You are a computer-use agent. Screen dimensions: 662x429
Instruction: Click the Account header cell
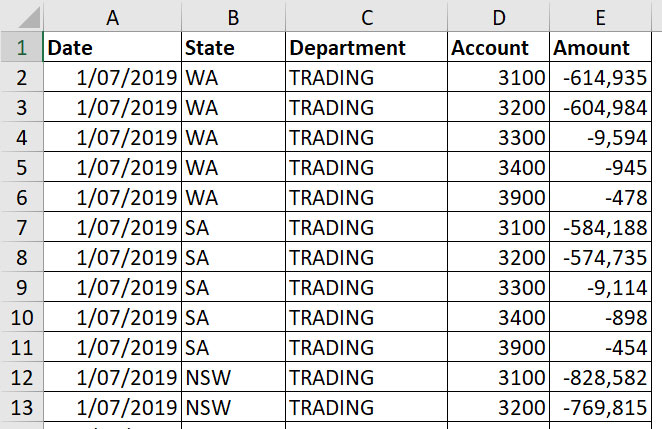click(499, 47)
